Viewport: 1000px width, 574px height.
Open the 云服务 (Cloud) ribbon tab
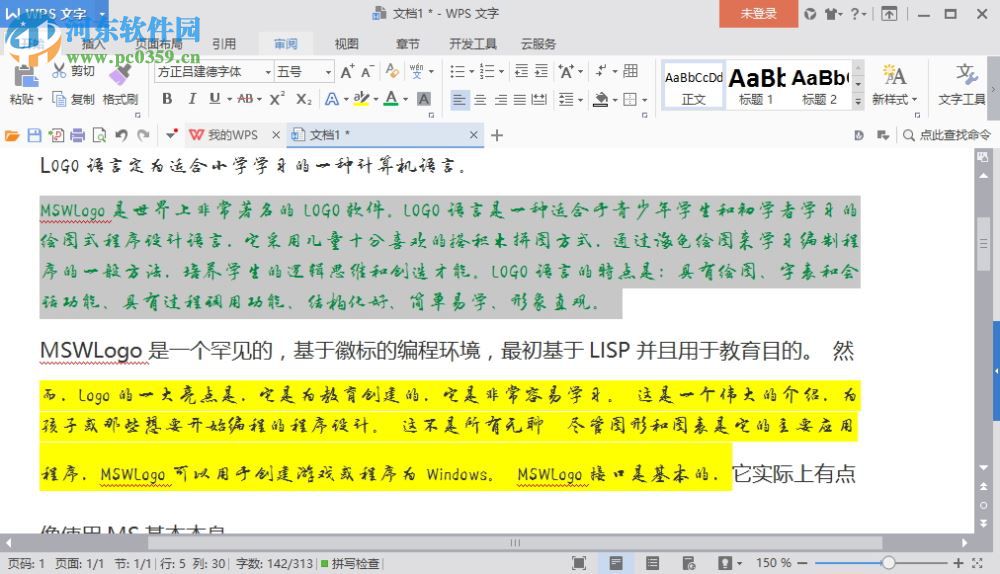(538, 43)
